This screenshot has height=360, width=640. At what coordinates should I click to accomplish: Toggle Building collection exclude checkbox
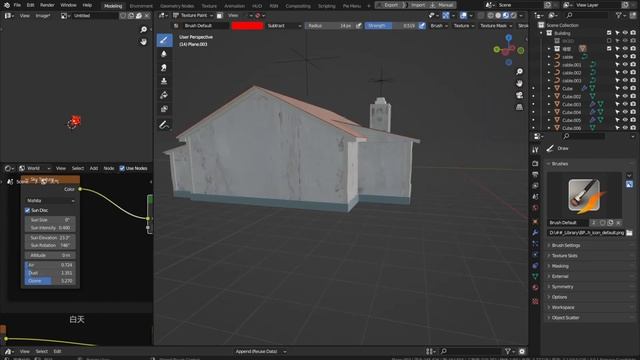coord(609,33)
